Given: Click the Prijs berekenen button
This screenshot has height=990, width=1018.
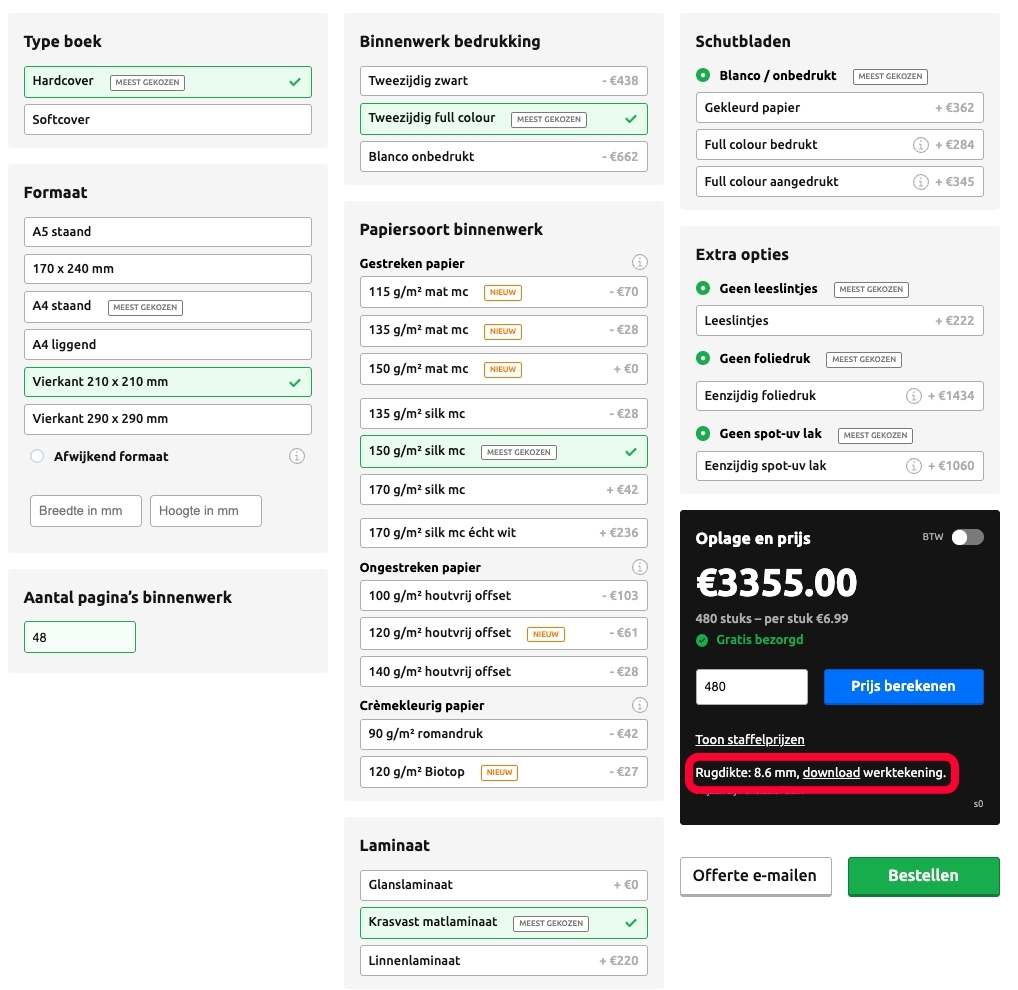Looking at the screenshot, I should [903, 687].
